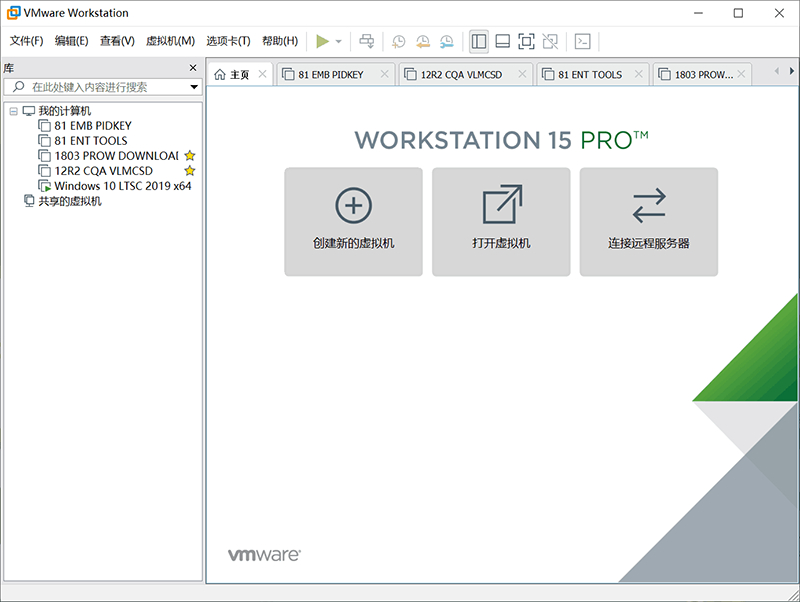Switch to the 12R2 CQA VLMCSD tab
This screenshot has height=602, width=800.
point(463,74)
